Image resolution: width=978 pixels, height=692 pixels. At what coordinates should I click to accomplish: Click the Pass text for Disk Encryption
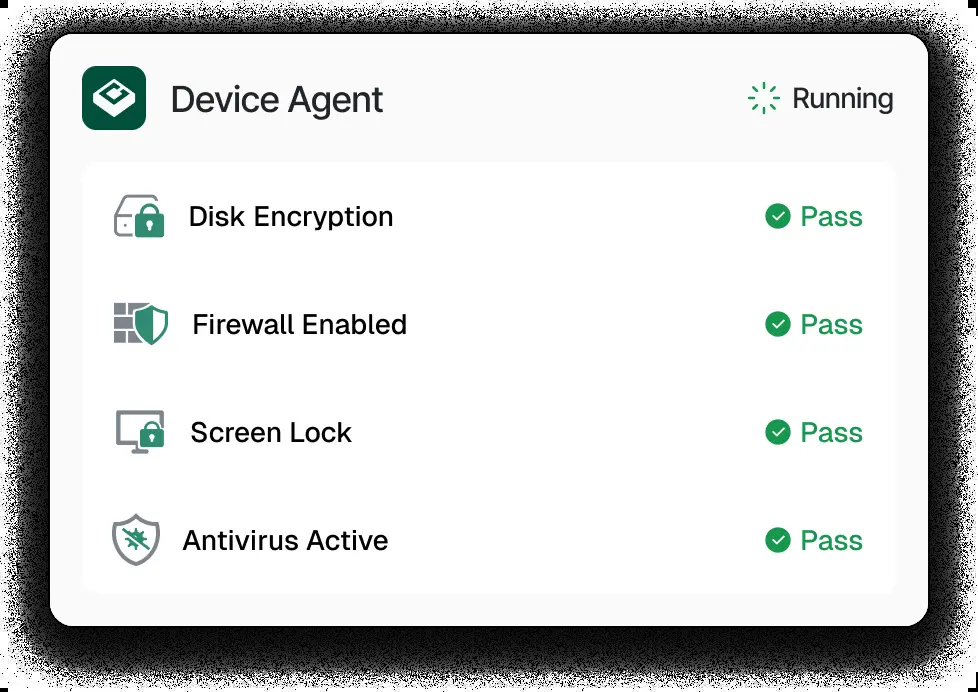point(831,217)
